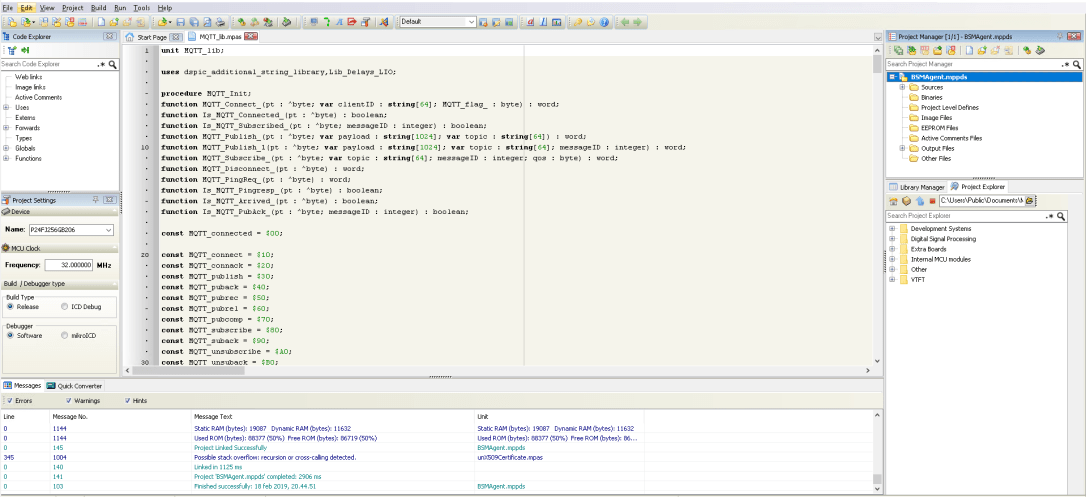
Task: Click the first icon at the toolbar's far left
Action: click(x=11, y=22)
